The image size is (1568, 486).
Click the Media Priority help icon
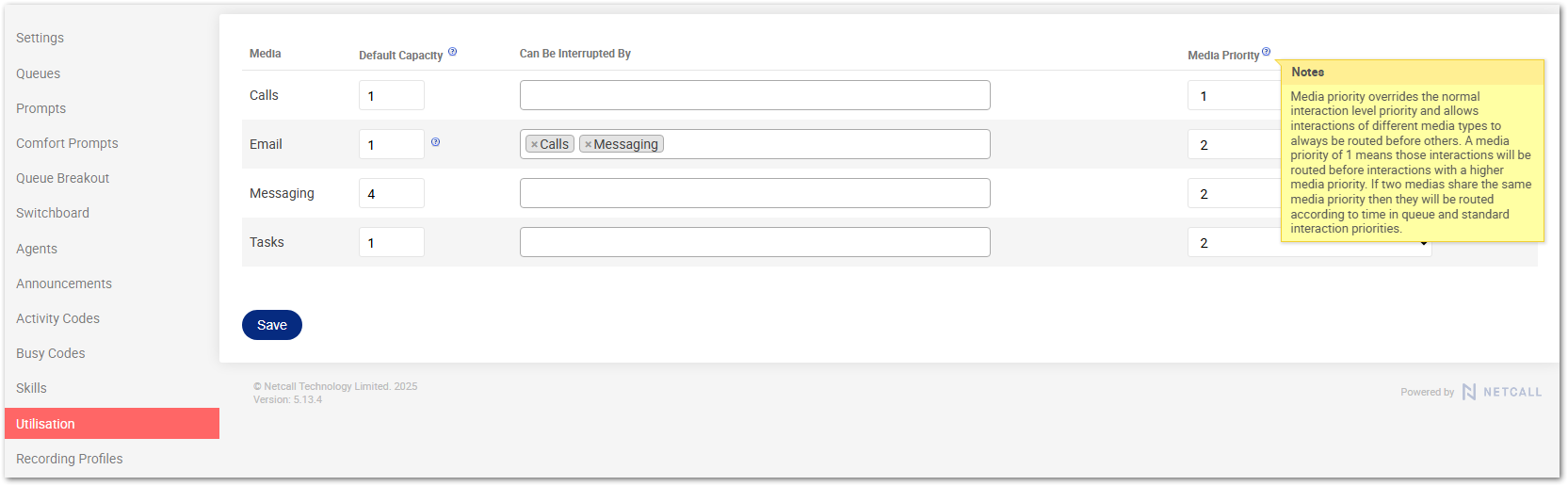[x=1266, y=52]
